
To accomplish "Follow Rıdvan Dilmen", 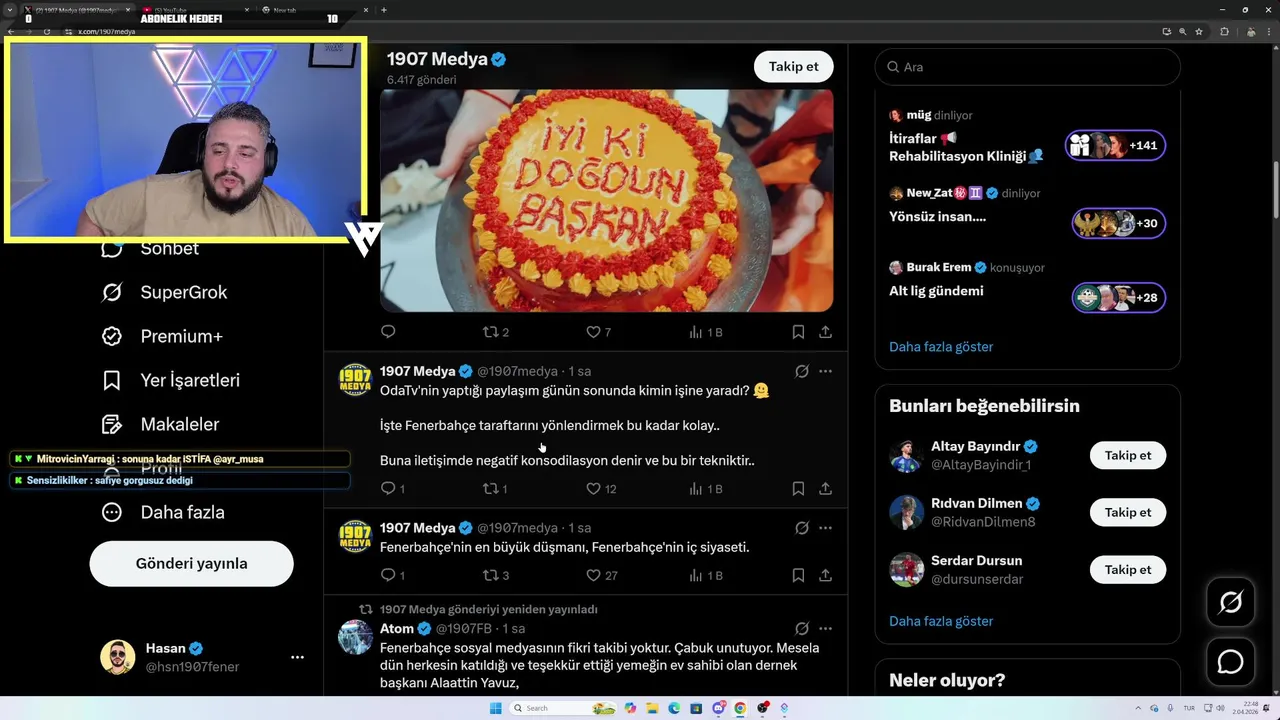I will point(1128,512).
